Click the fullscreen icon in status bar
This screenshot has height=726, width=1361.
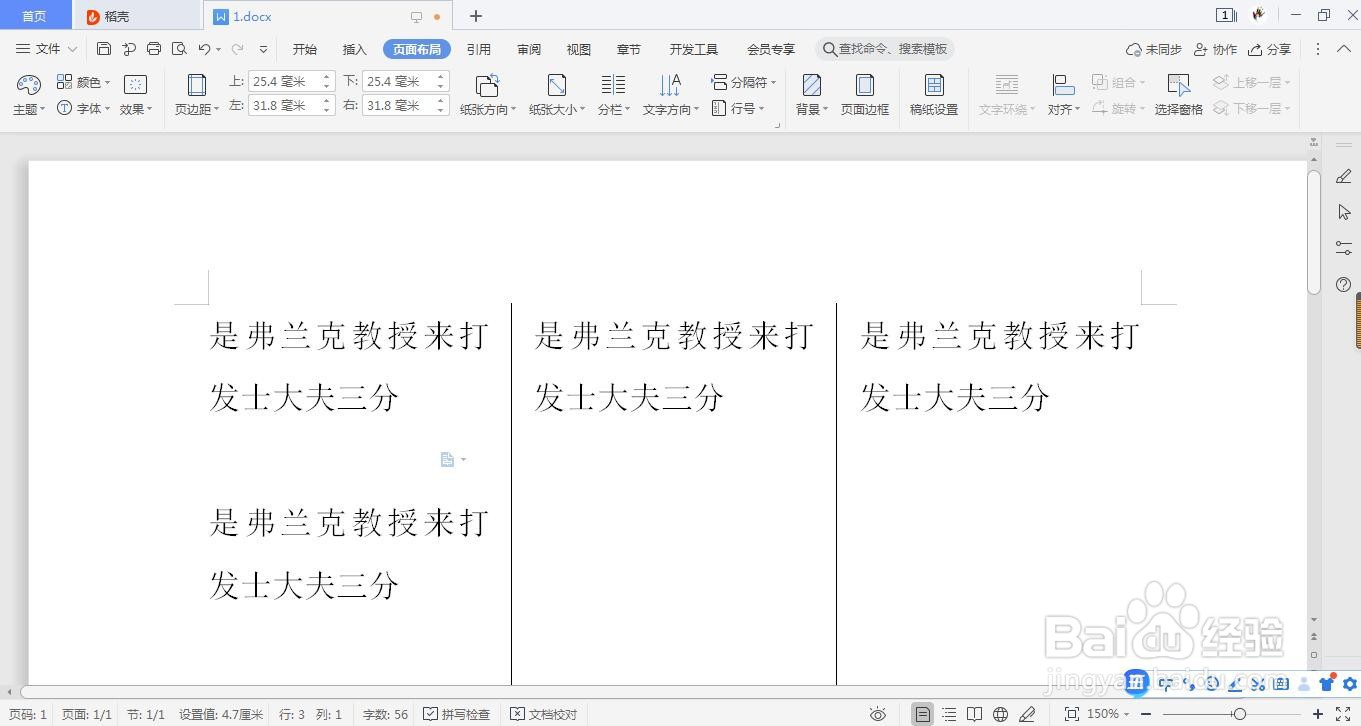1343,714
